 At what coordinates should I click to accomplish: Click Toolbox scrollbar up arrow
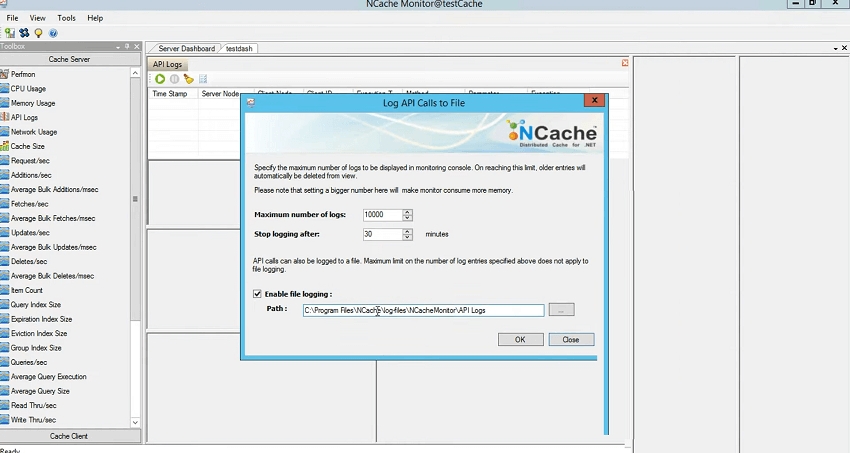coord(136,73)
